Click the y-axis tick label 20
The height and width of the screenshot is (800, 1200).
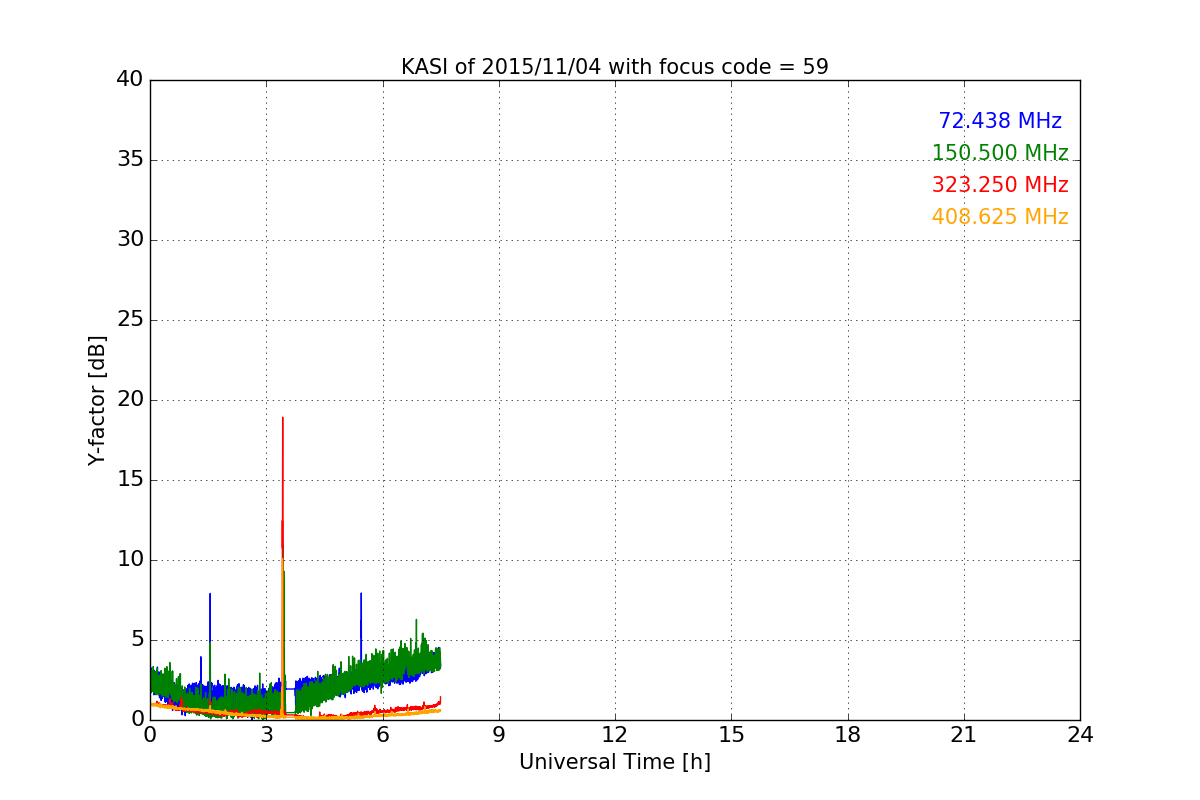click(130, 400)
